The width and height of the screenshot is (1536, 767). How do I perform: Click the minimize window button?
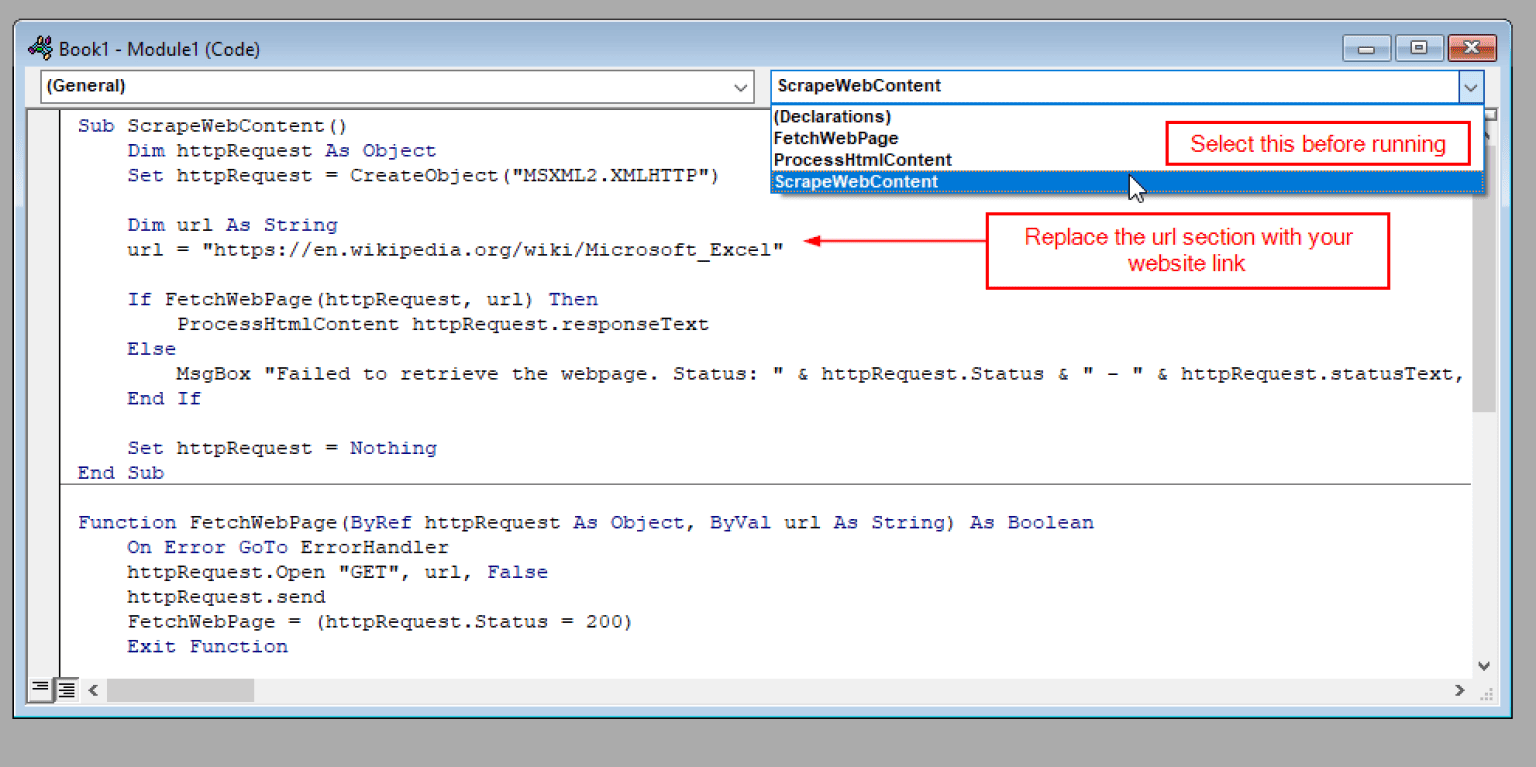click(1366, 47)
